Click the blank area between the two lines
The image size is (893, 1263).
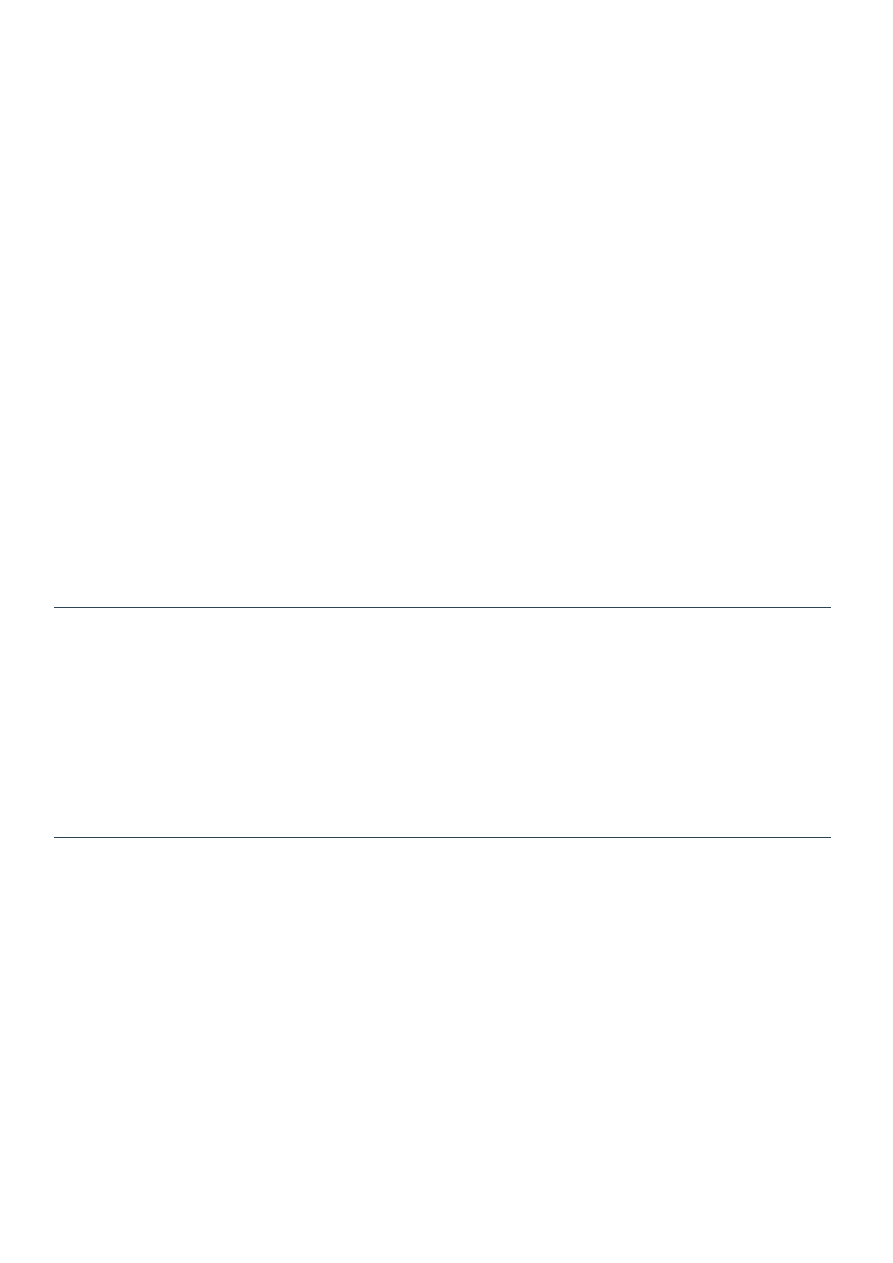tap(441, 722)
